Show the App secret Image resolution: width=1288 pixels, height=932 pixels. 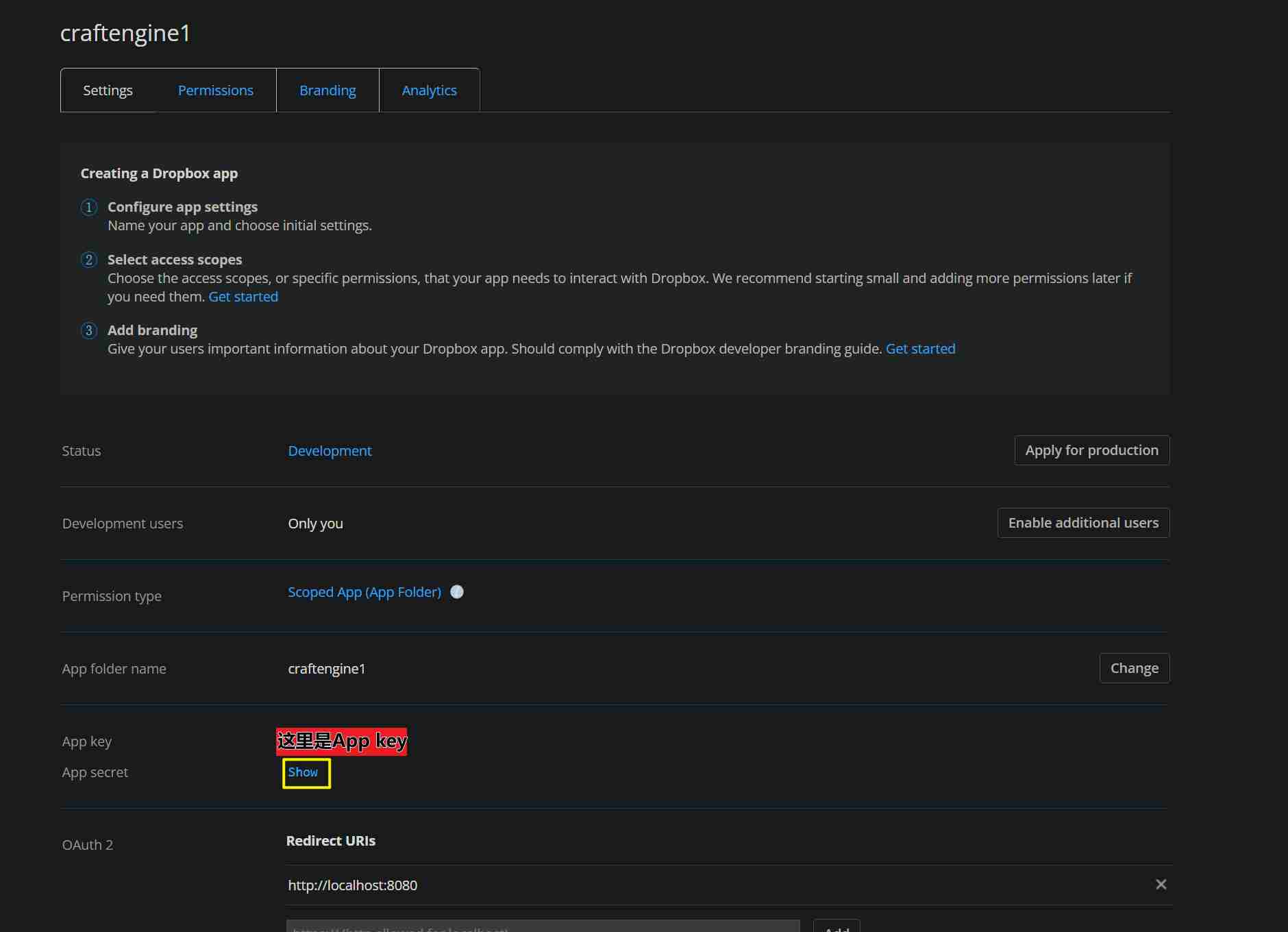303,772
